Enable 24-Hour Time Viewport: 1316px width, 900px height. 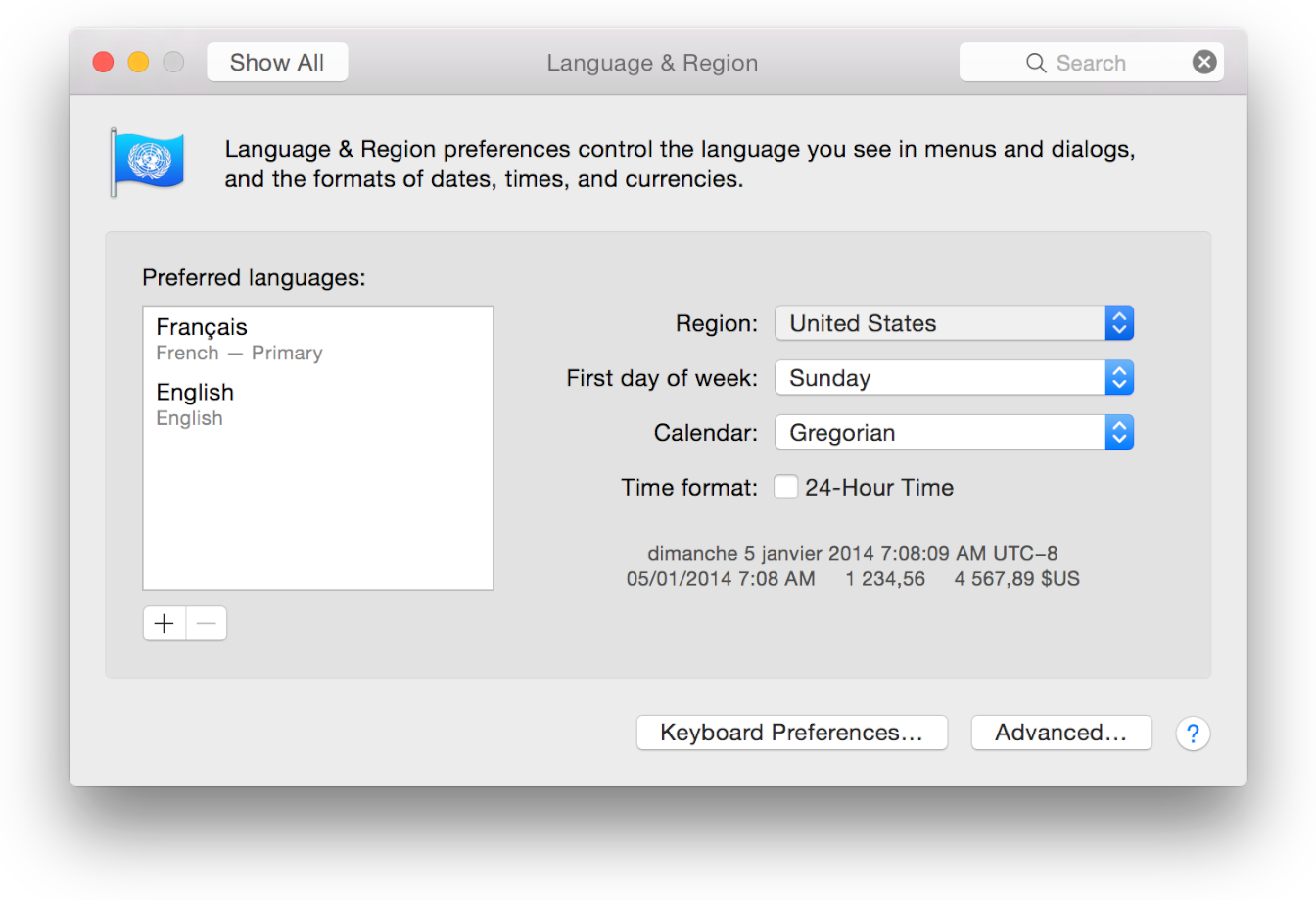pyautogui.click(x=786, y=487)
